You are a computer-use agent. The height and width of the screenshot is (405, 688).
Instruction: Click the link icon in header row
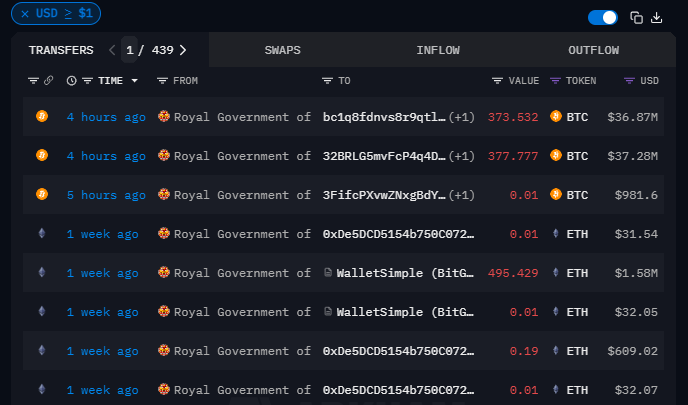pos(48,80)
